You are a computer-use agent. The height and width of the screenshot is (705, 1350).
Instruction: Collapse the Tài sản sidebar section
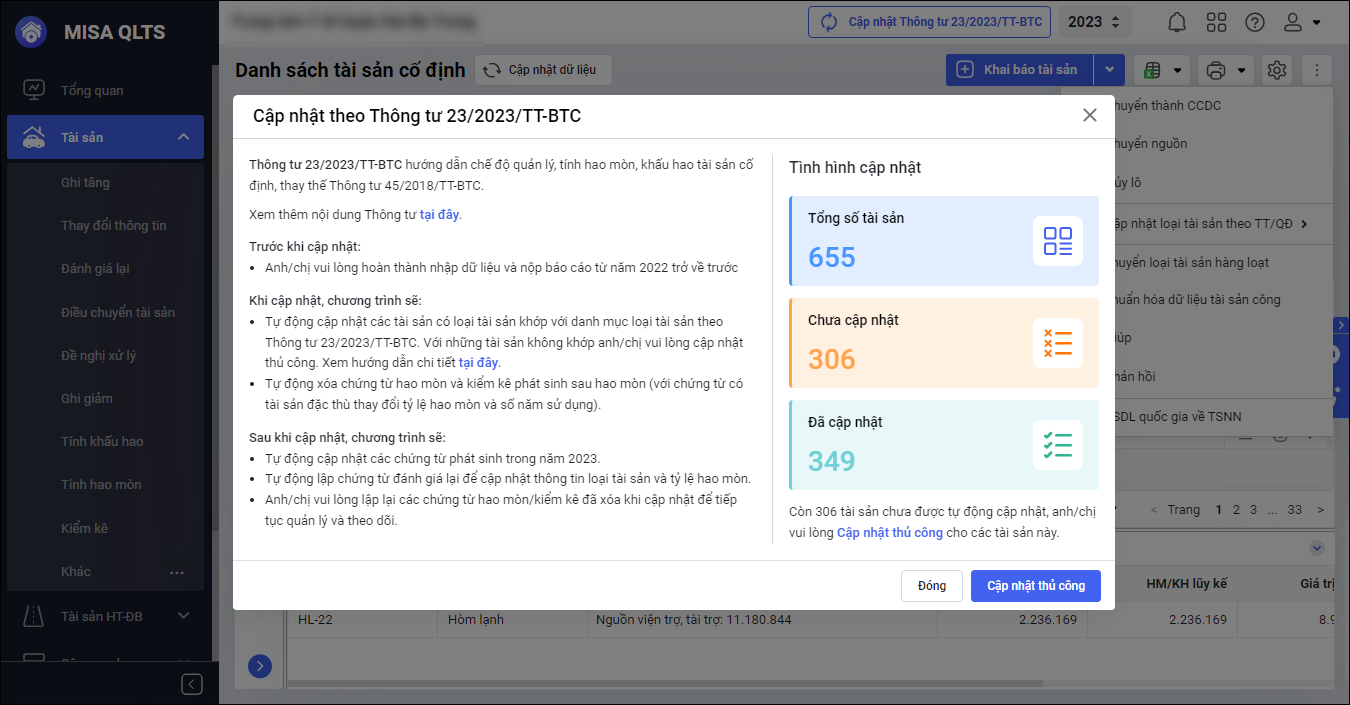coord(183,137)
